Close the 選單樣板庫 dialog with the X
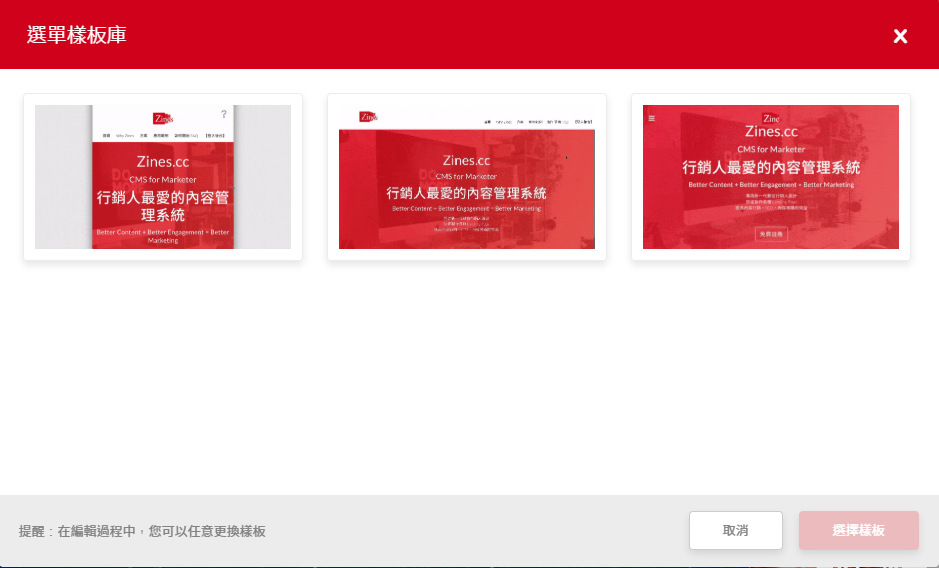Viewport: 939px width, 568px height. [900, 36]
